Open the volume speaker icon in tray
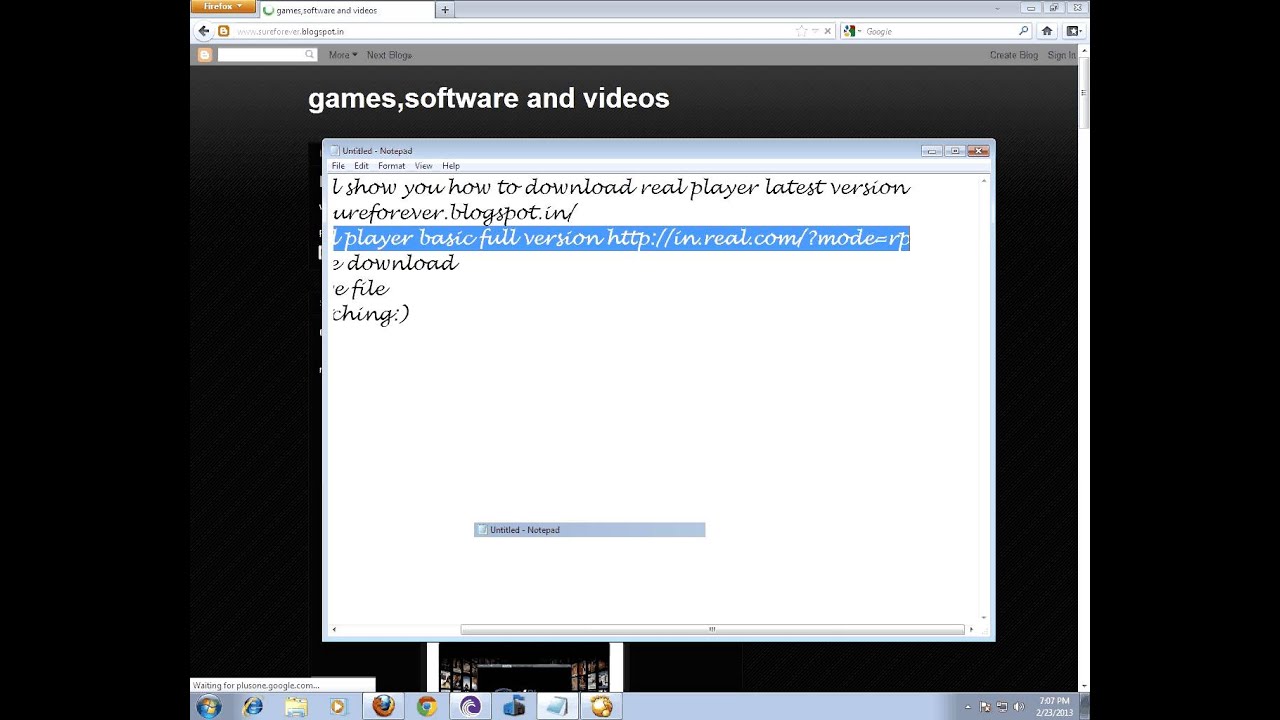 click(x=1020, y=707)
